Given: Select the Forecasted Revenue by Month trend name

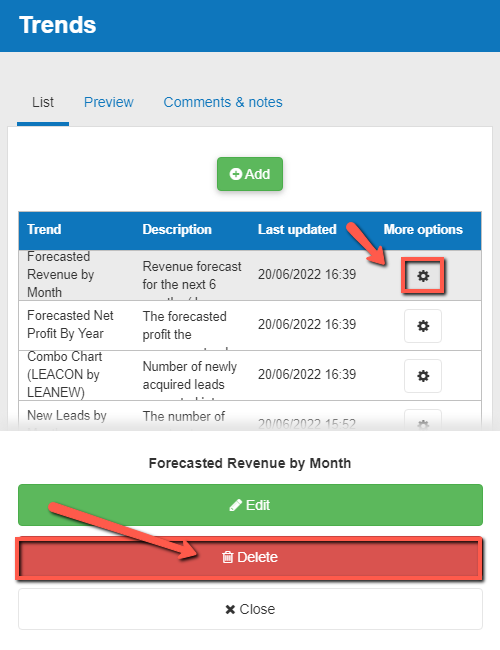Looking at the screenshot, I should pos(61,274).
